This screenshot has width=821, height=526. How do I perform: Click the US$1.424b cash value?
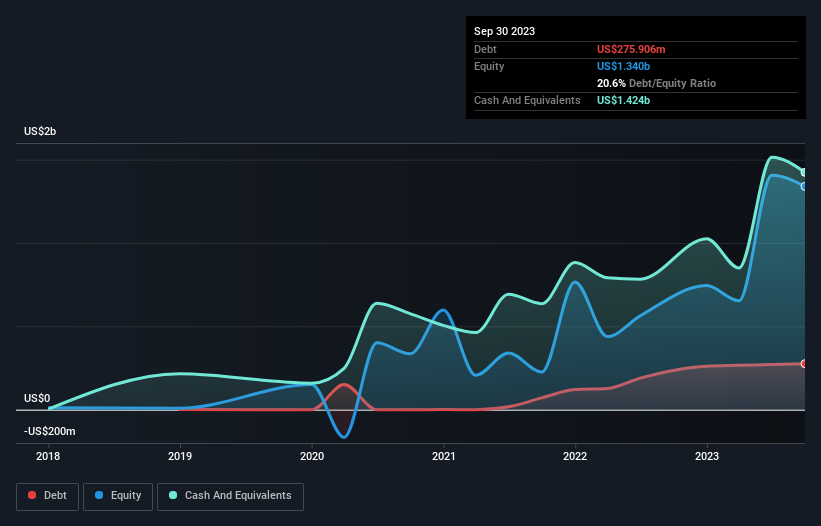point(623,100)
